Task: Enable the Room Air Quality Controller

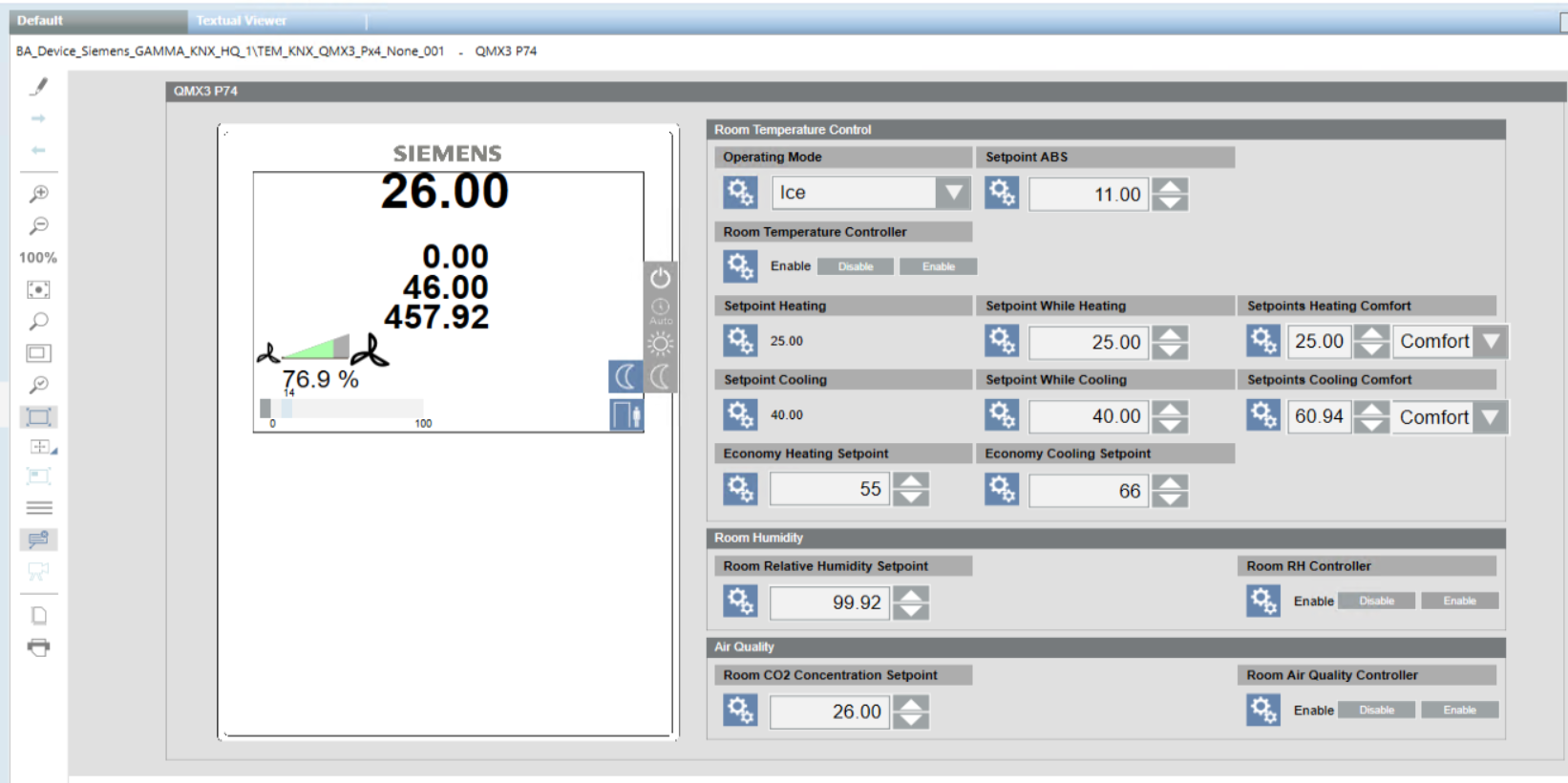Action: (1459, 710)
